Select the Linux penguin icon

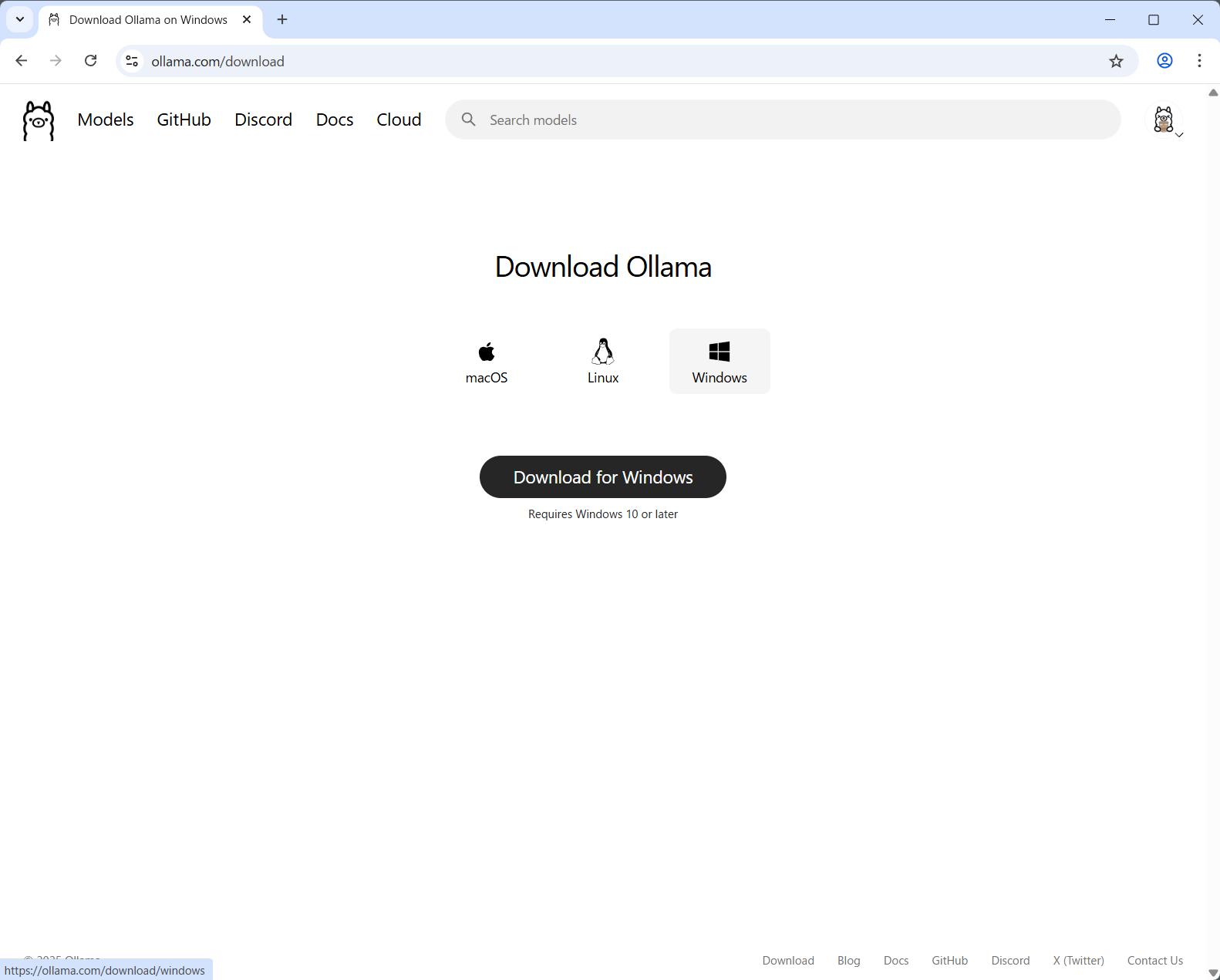coord(603,352)
